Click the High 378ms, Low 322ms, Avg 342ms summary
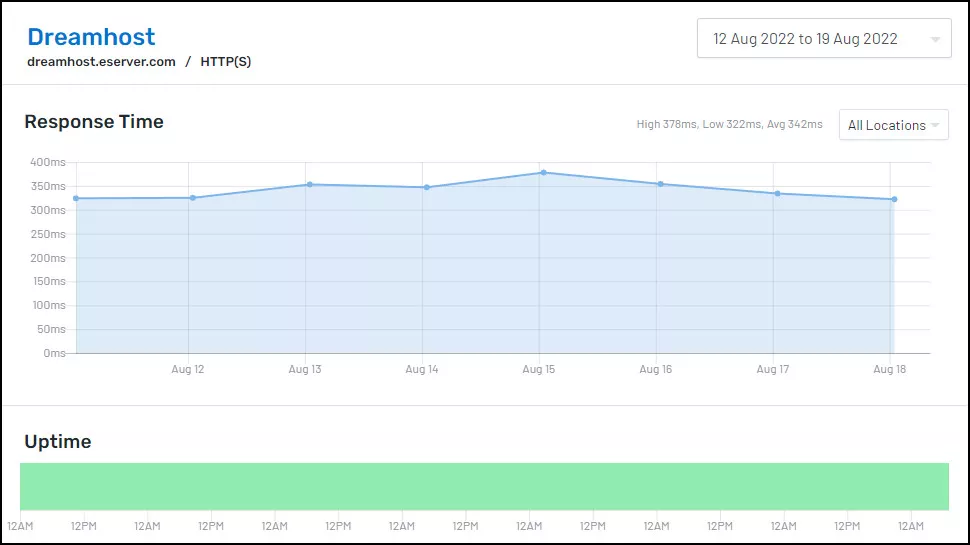Image resolution: width=970 pixels, height=545 pixels. pyautogui.click(x=729, y=124)
